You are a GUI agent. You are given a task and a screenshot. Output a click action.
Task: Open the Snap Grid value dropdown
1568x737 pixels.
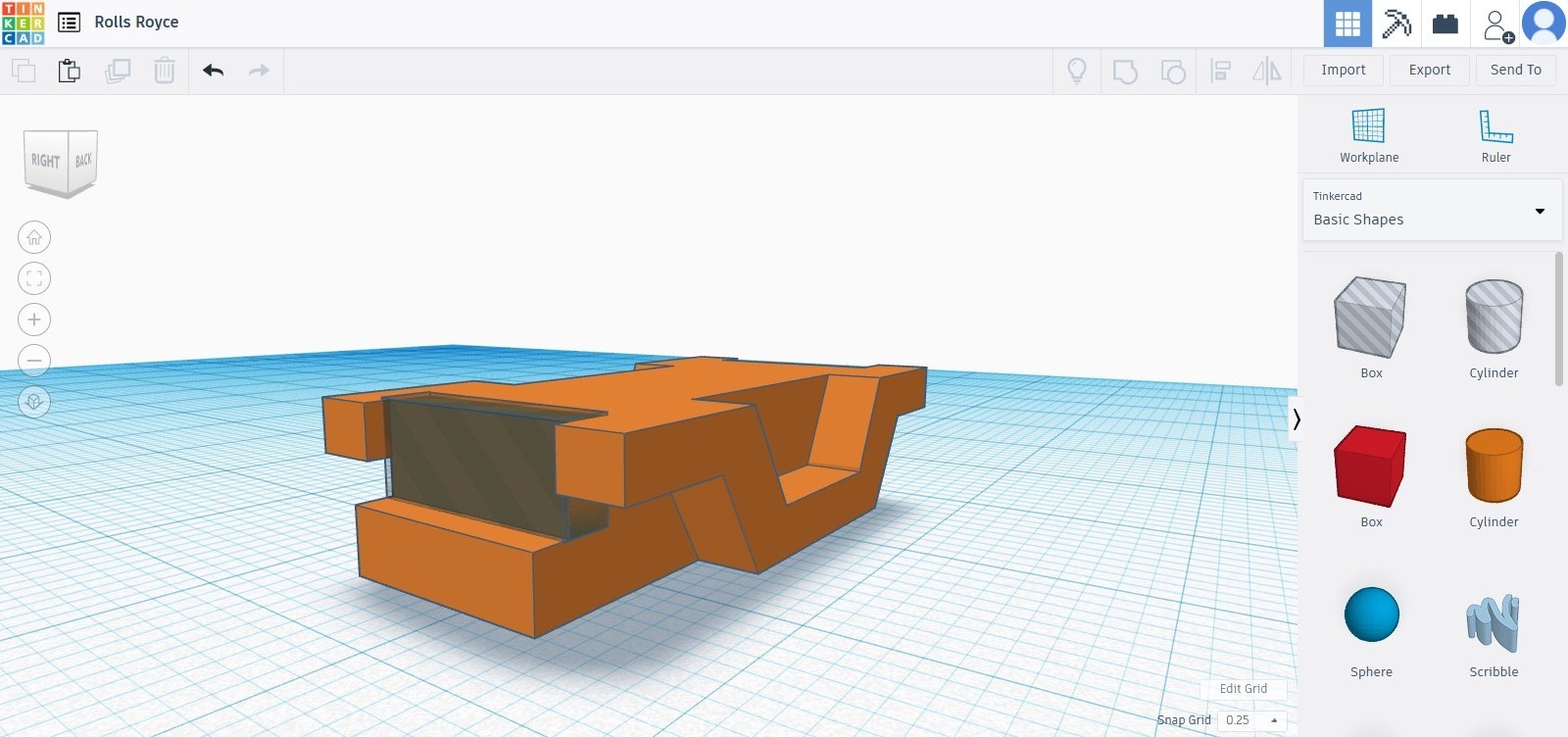(1251, 720)
